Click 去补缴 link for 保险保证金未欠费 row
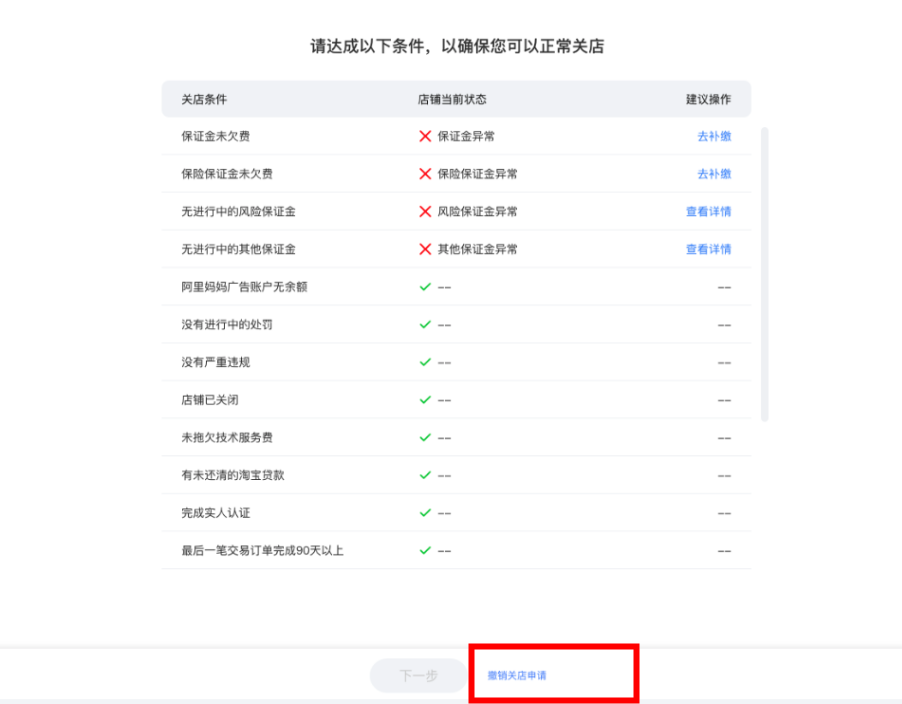The width and height of the screenshot is (902, 704). 714,174
